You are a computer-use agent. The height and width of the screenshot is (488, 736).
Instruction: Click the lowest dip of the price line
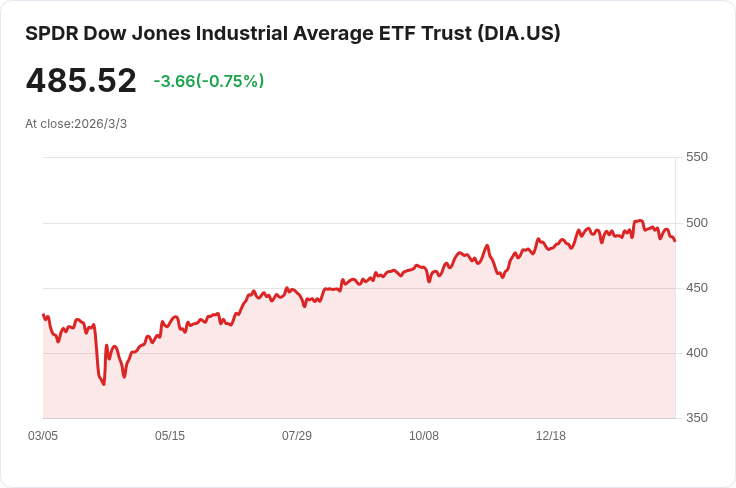pyautogui.click(x=104, y=384)
